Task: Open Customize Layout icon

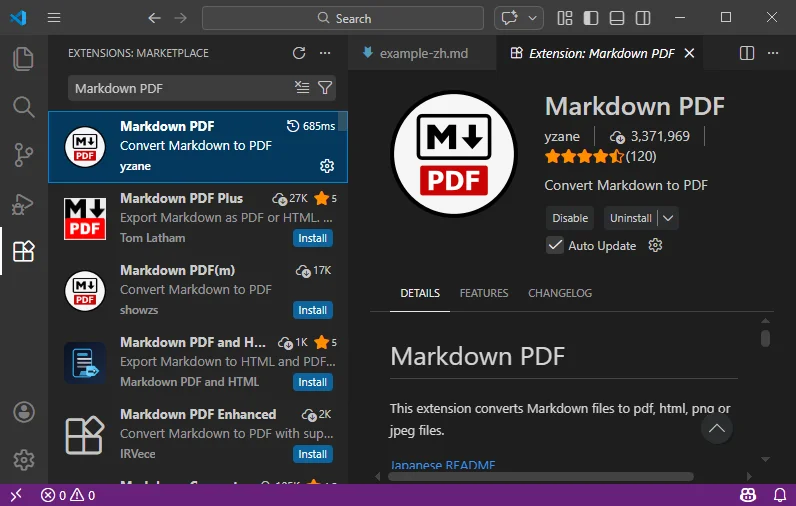Action: [565, 18]
